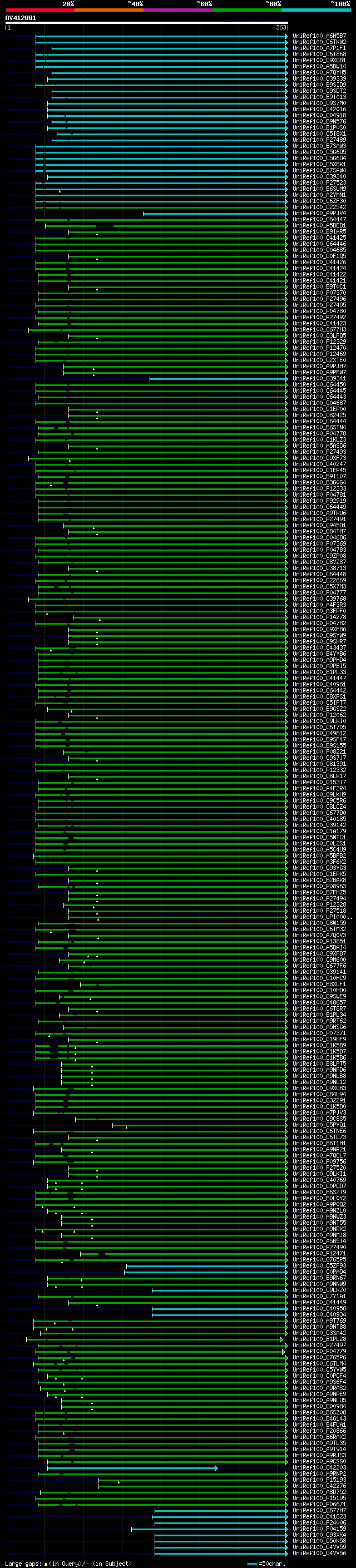Select the UniRef100_Q8W159 label

pos(319,923)
